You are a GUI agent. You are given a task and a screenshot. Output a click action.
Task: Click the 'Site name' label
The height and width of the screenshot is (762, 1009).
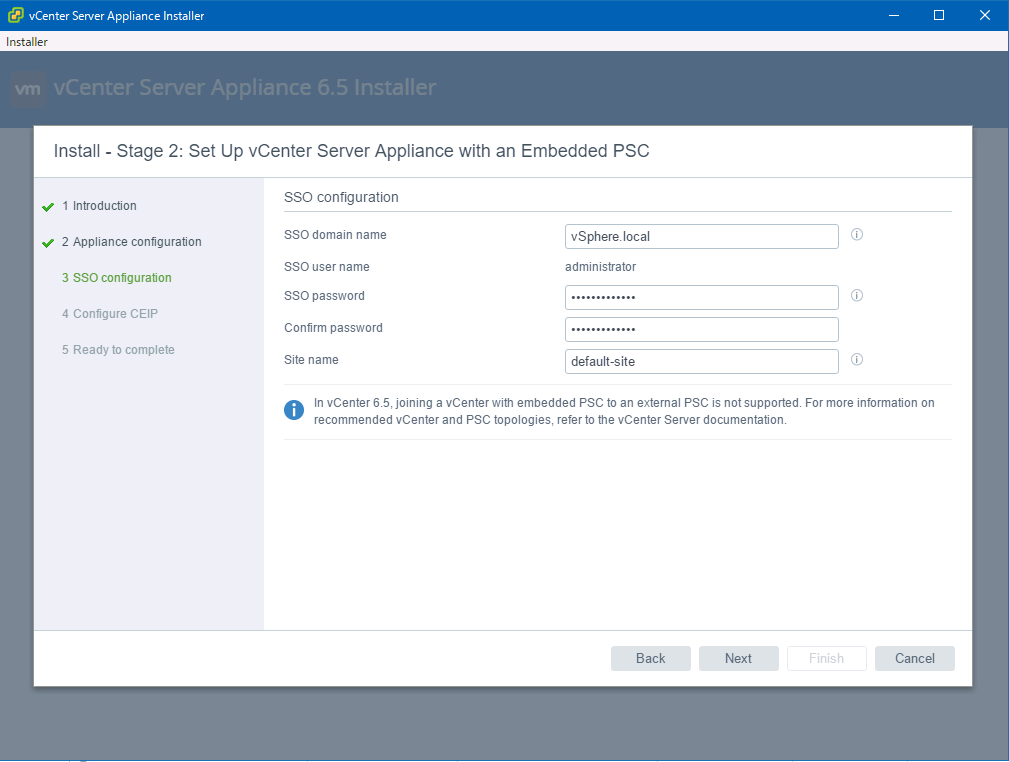click(x=311, y=360)
